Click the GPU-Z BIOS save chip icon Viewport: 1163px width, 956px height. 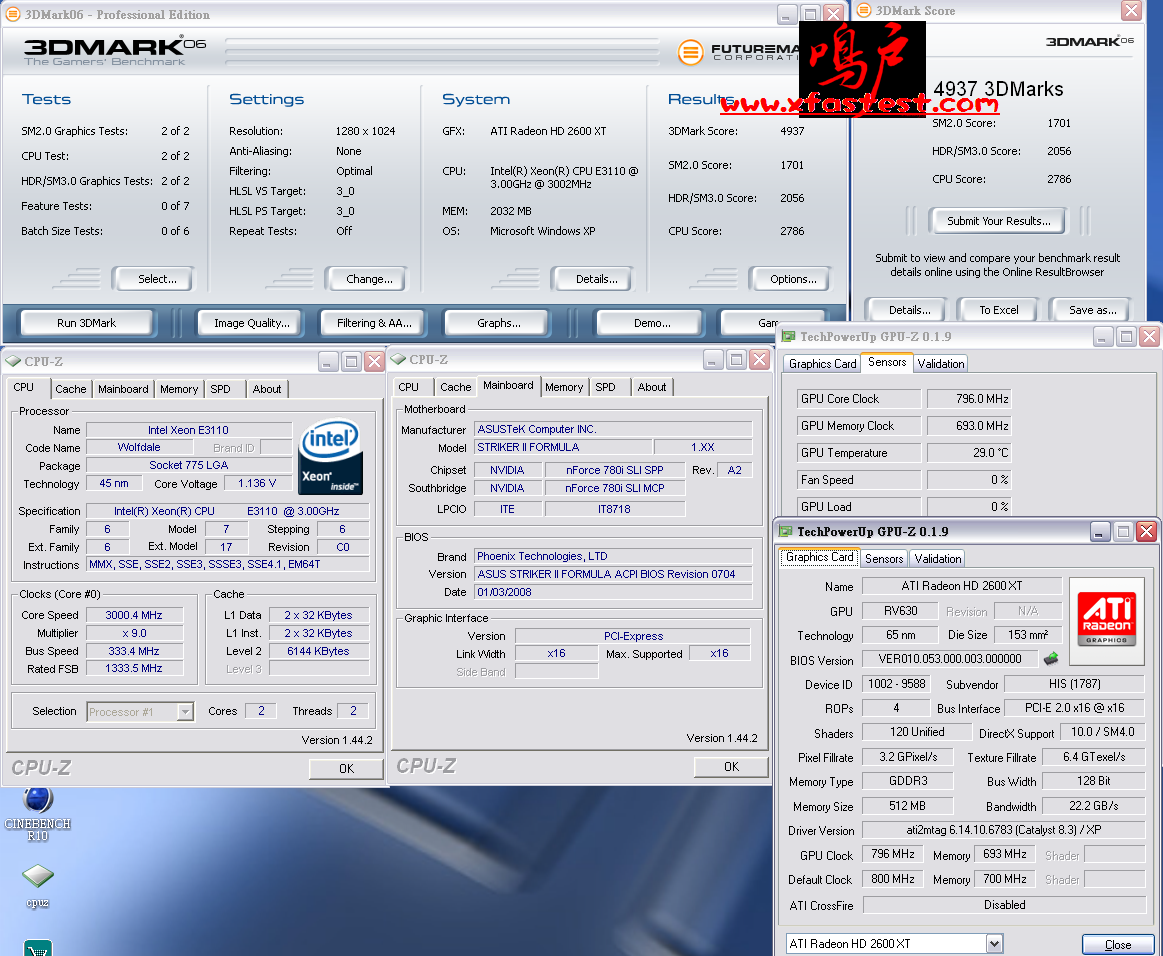coord(1051,659)
